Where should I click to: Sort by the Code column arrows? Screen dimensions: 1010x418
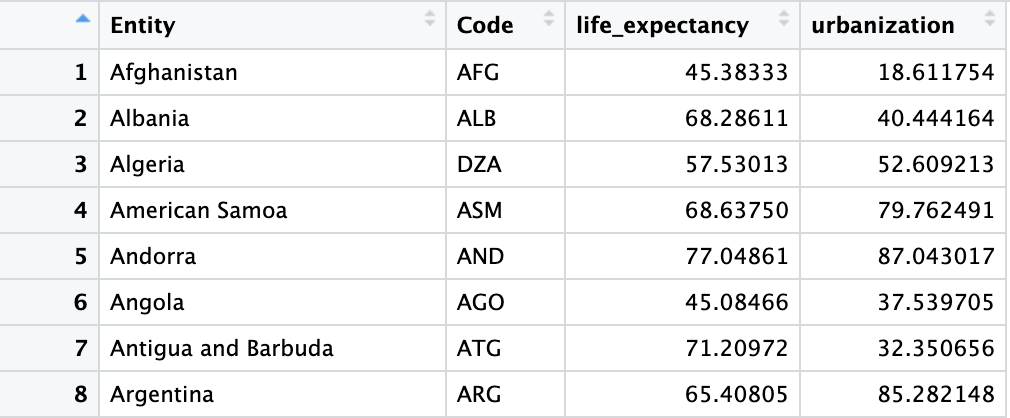[x=549, y=19]
